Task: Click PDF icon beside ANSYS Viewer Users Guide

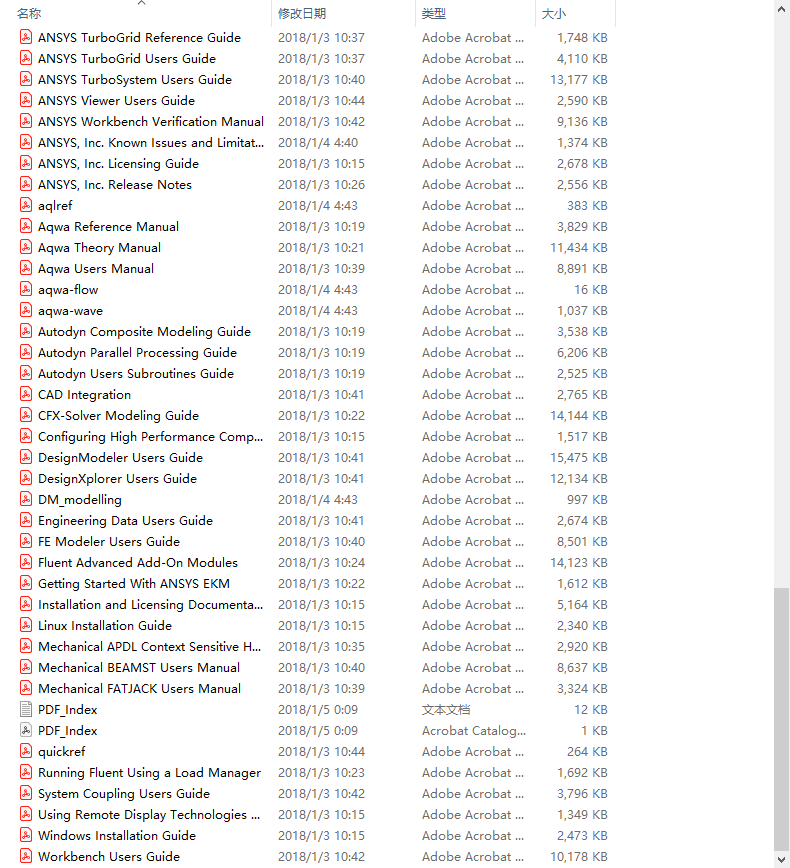Action: [26, 100]
